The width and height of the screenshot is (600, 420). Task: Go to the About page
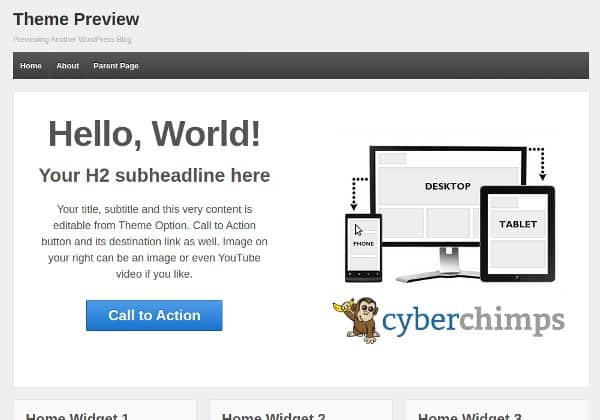pyautogui.click(x=68, y=66)
